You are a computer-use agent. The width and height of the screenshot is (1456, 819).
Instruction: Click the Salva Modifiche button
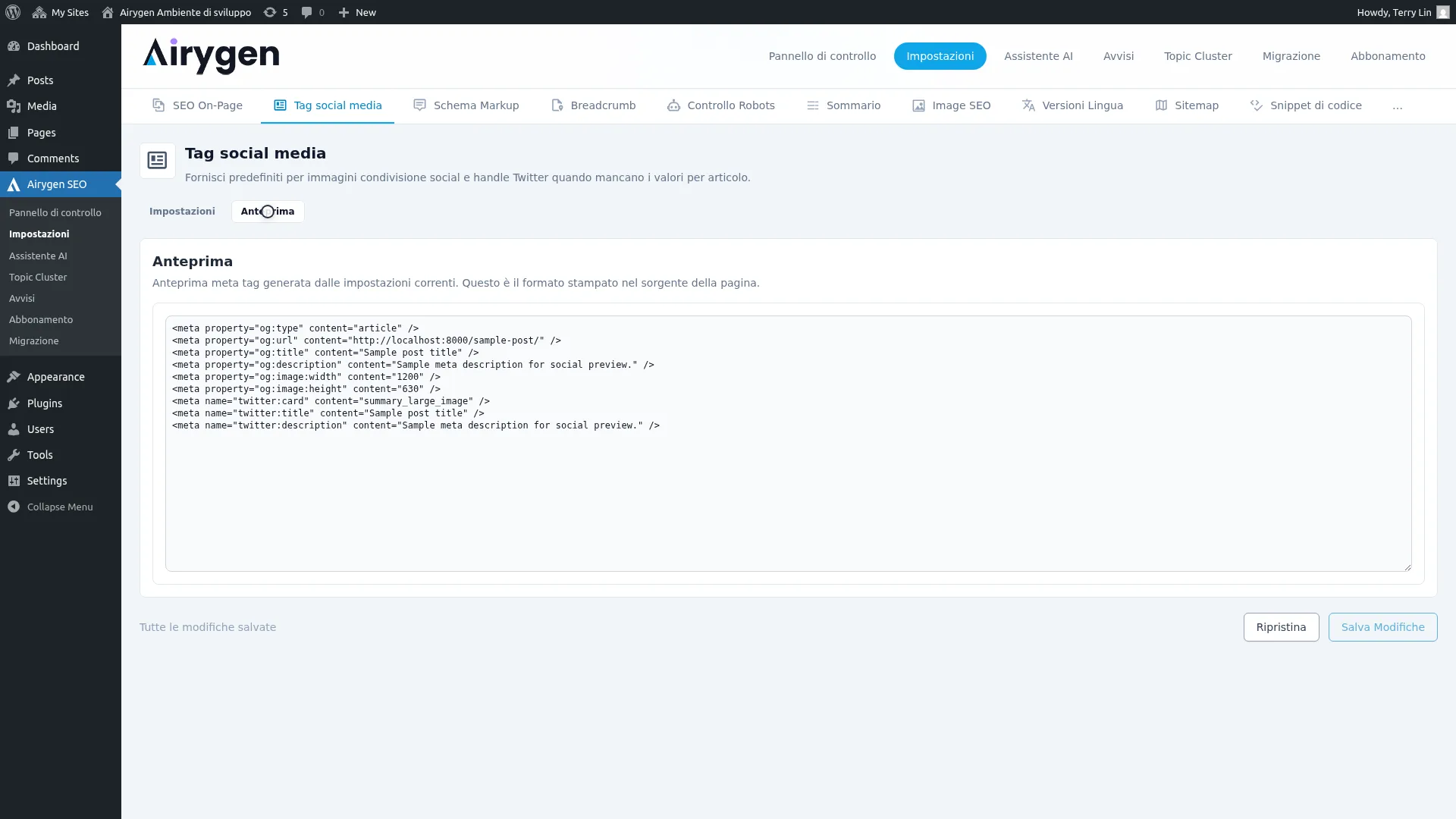1382,627
